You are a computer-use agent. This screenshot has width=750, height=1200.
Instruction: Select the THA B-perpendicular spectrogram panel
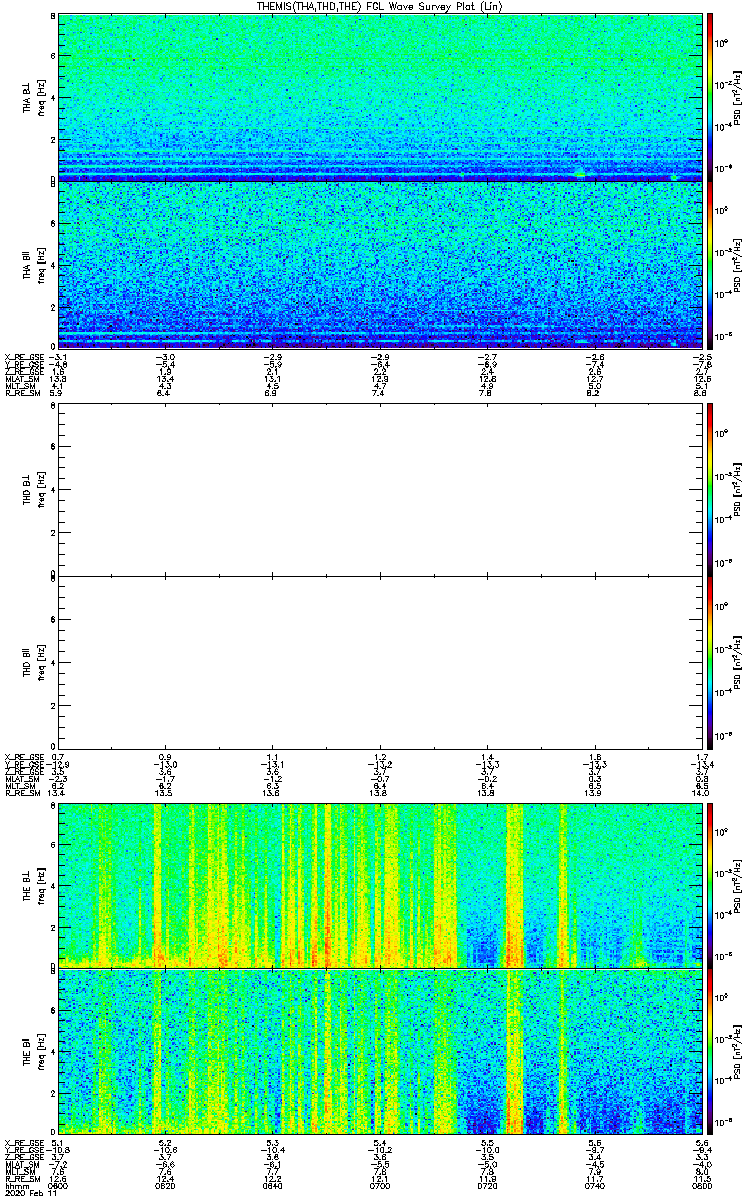(x=378, y=97)
